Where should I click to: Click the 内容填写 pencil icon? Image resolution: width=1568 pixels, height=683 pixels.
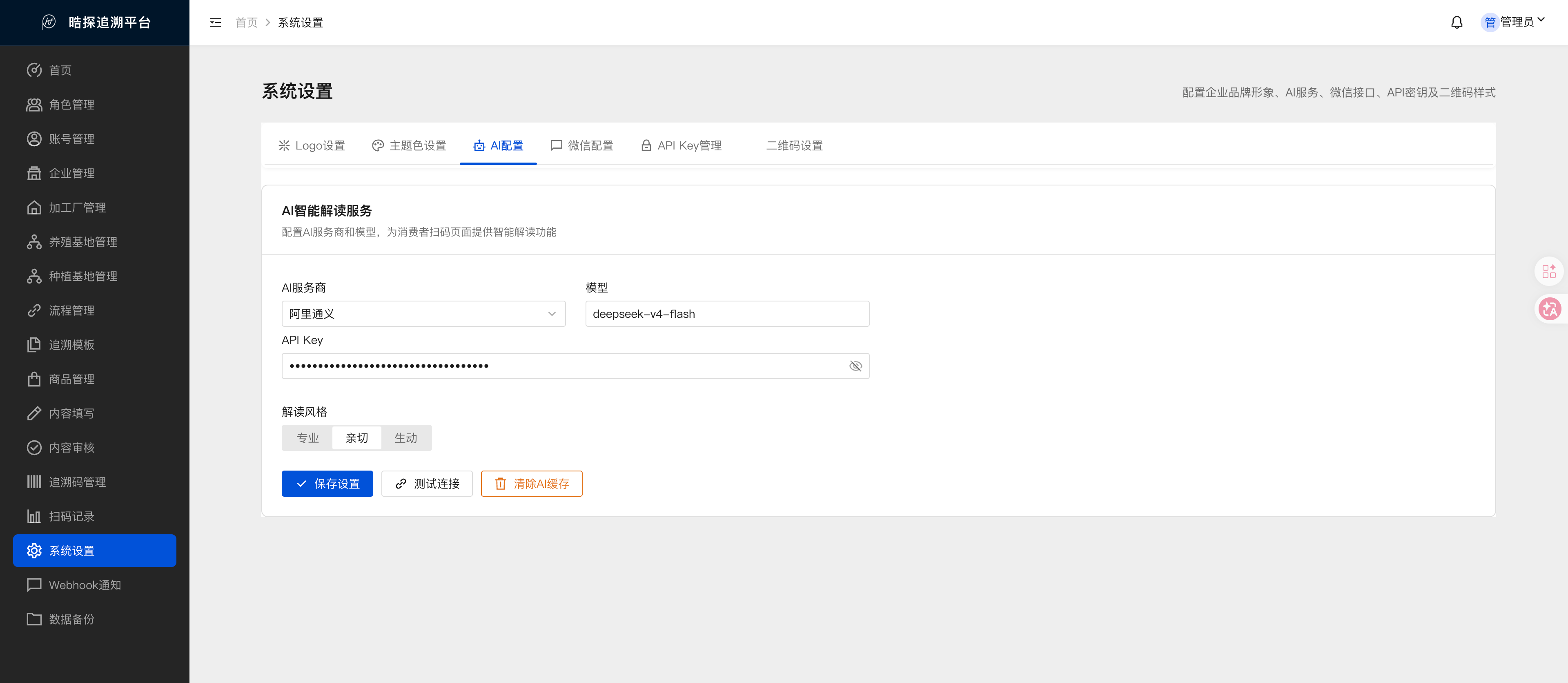[34, 413]
